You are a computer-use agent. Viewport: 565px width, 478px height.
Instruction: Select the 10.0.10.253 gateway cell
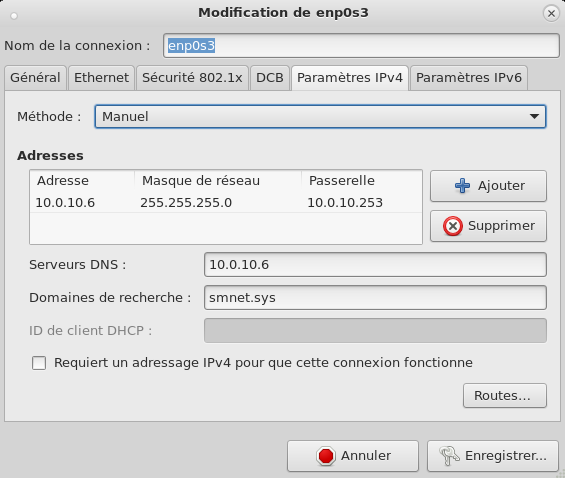[x=345, y=203]
